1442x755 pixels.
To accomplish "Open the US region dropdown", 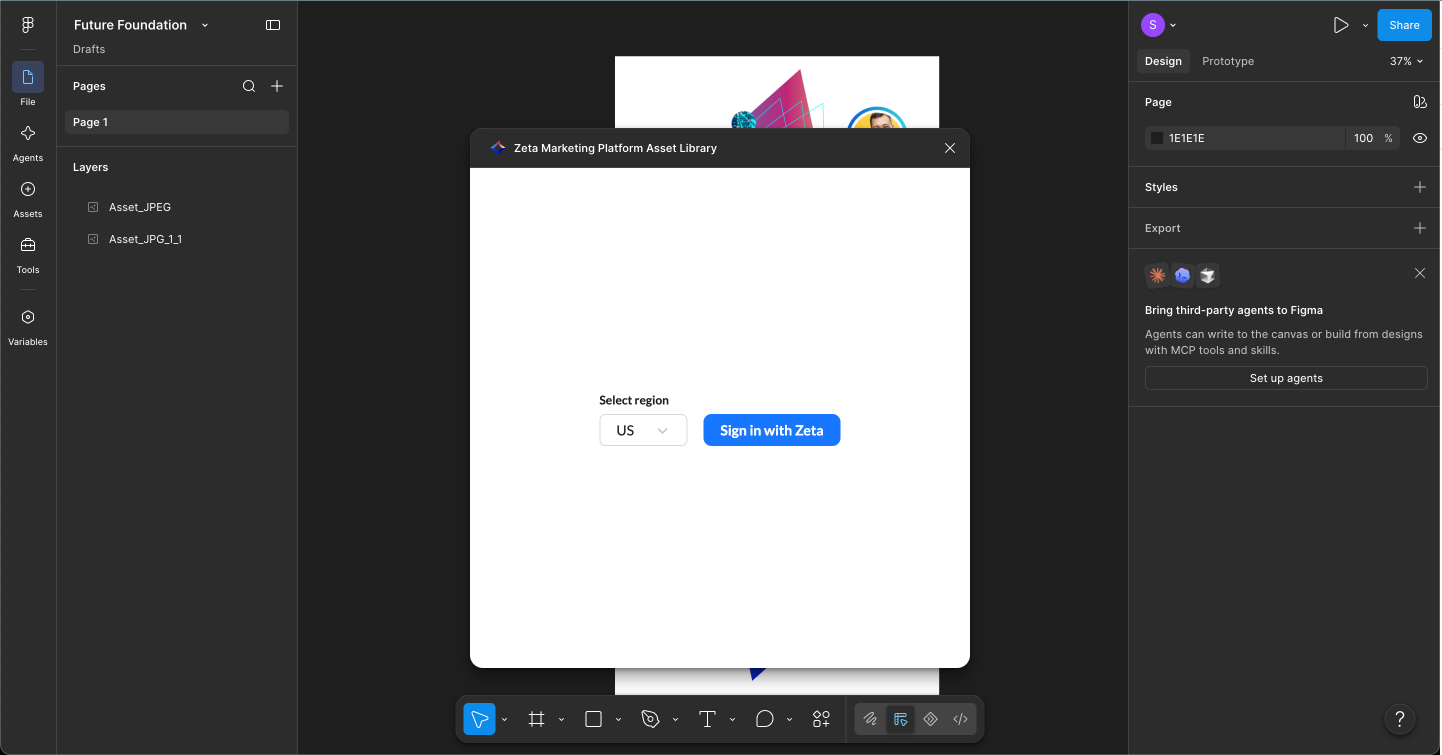I will pyautogui.click(x=643, y=430).
